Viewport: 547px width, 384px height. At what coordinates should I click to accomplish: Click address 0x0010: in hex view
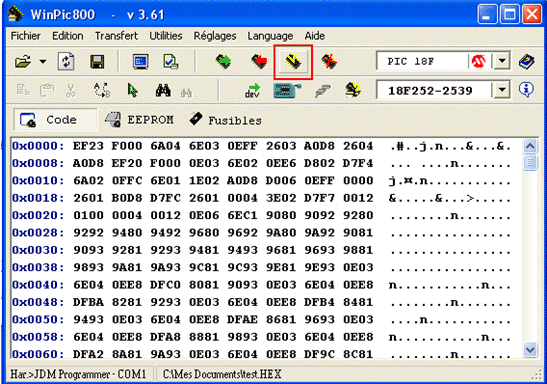click(x=38, y=181)
